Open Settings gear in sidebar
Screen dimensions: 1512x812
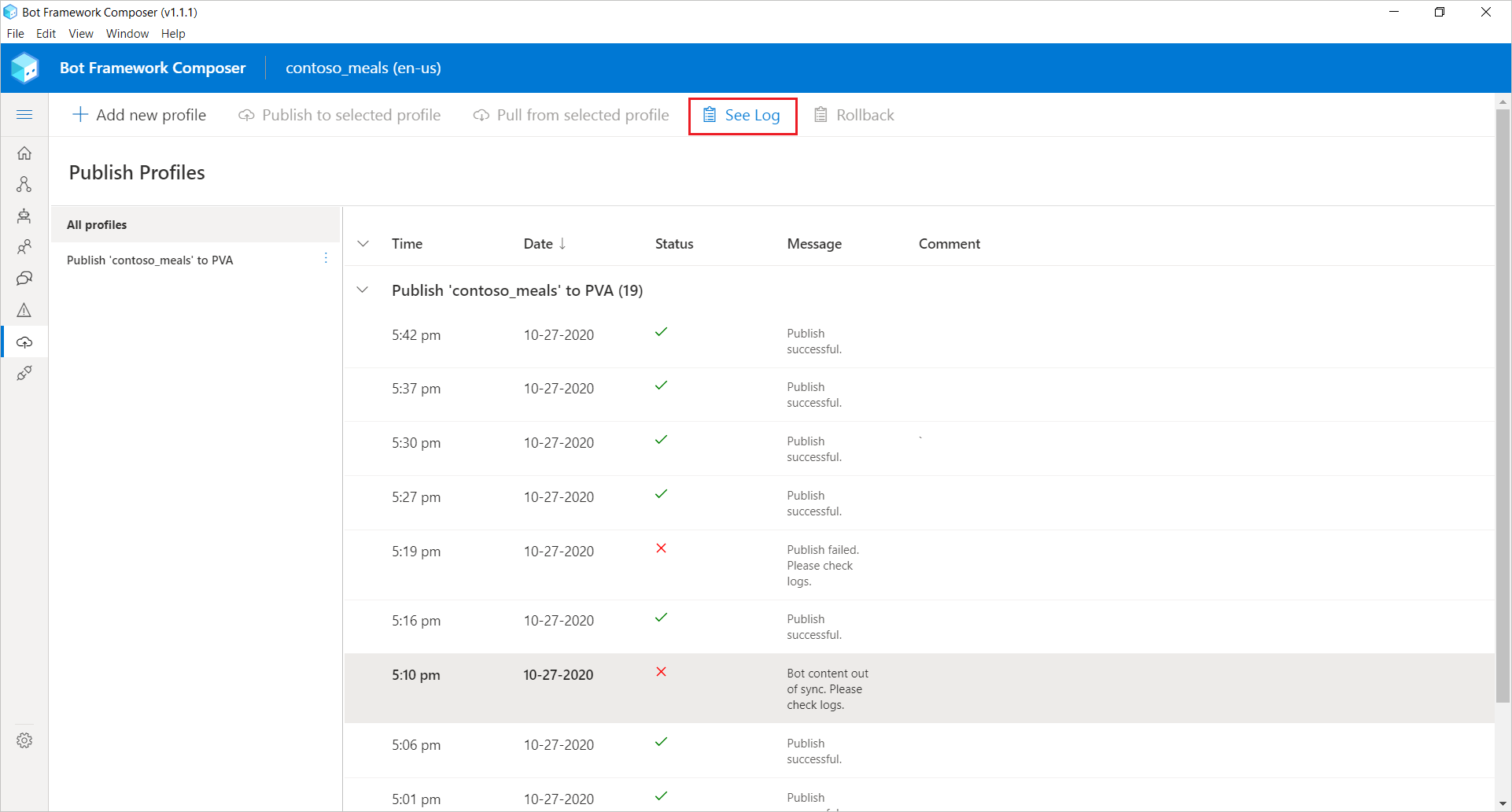(24, 740)
